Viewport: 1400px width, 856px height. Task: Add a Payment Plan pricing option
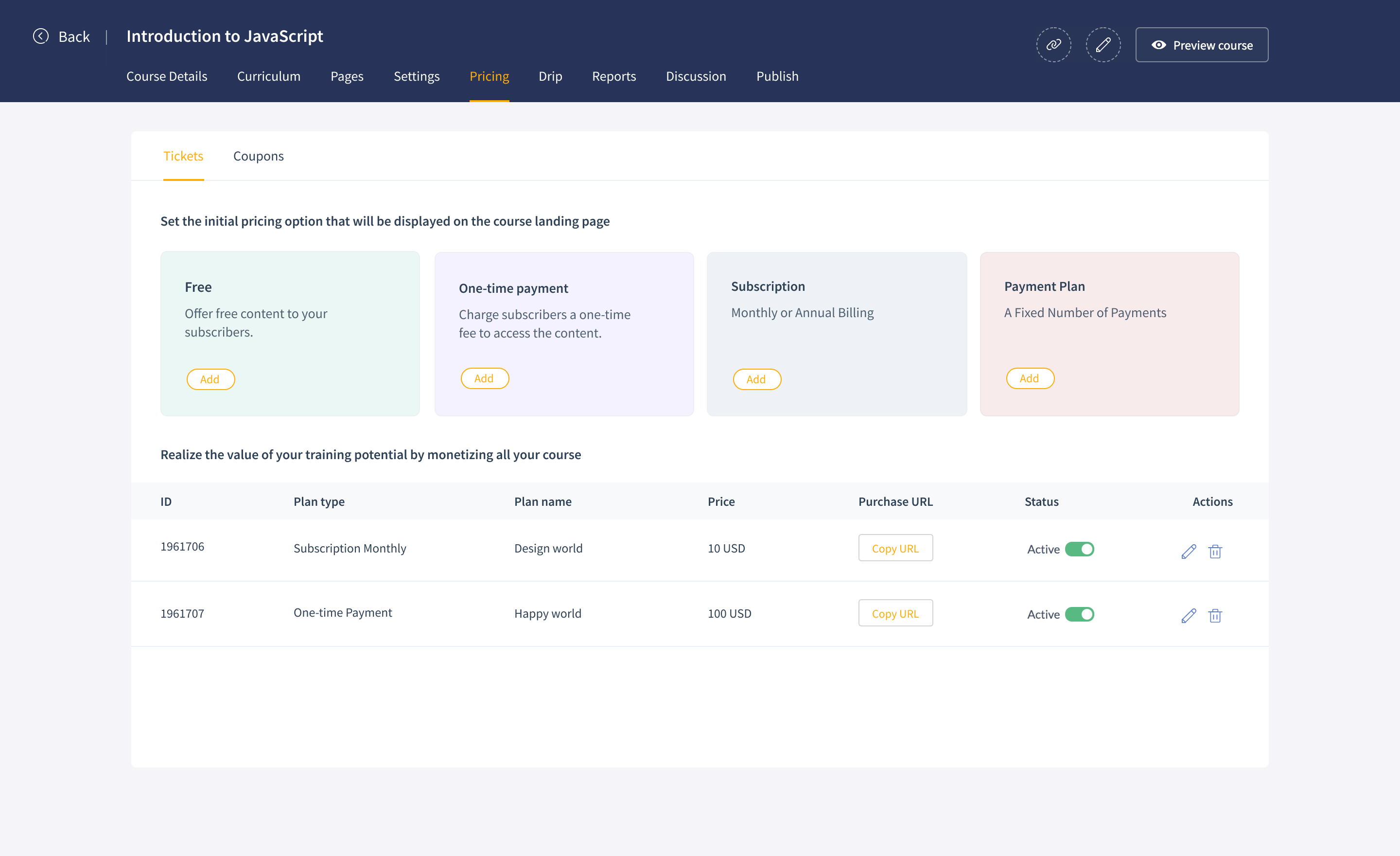[1030, 378]
